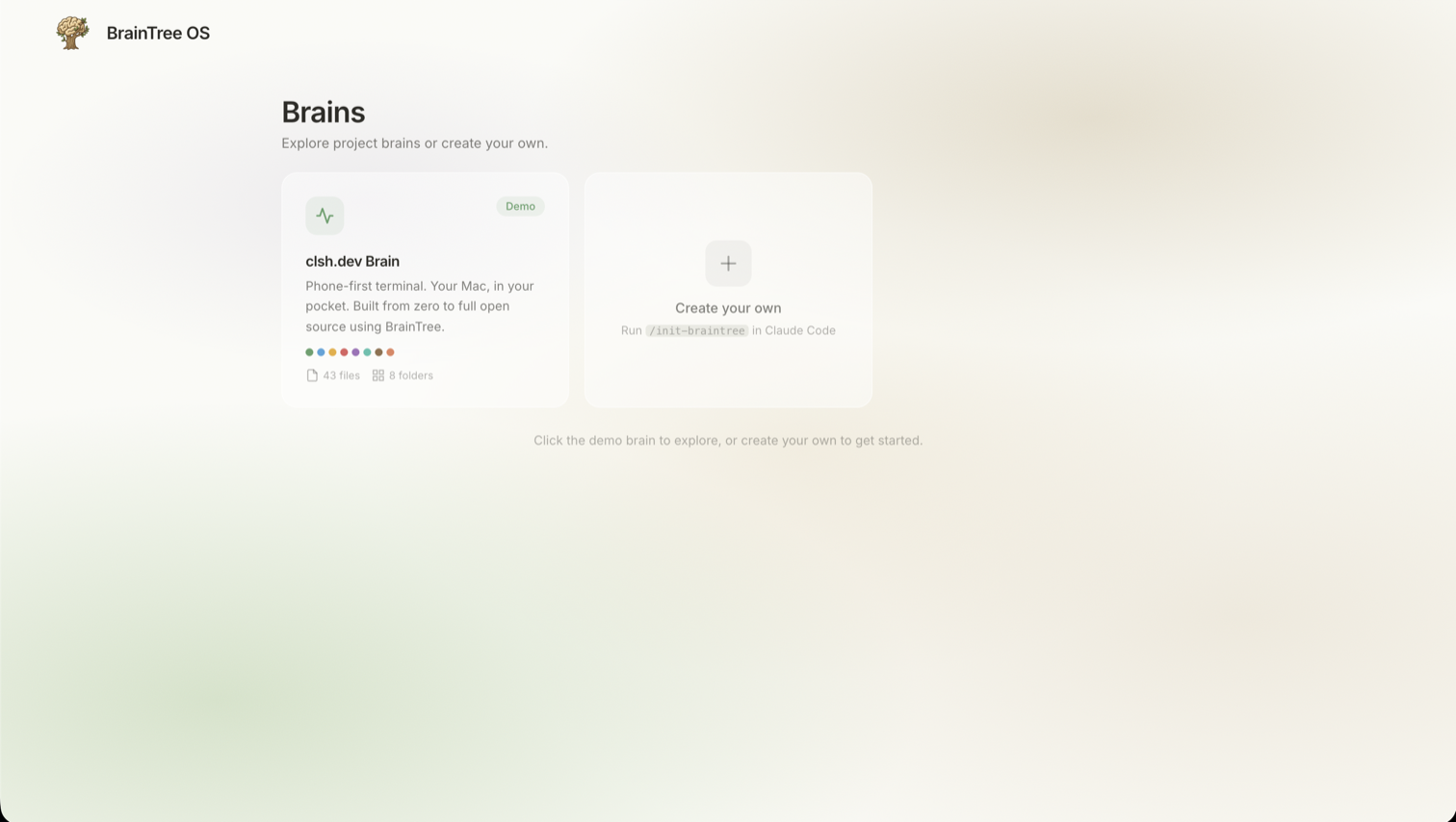
Task: Click the /init-braintree command code snippet
Action: pos(697,330)
